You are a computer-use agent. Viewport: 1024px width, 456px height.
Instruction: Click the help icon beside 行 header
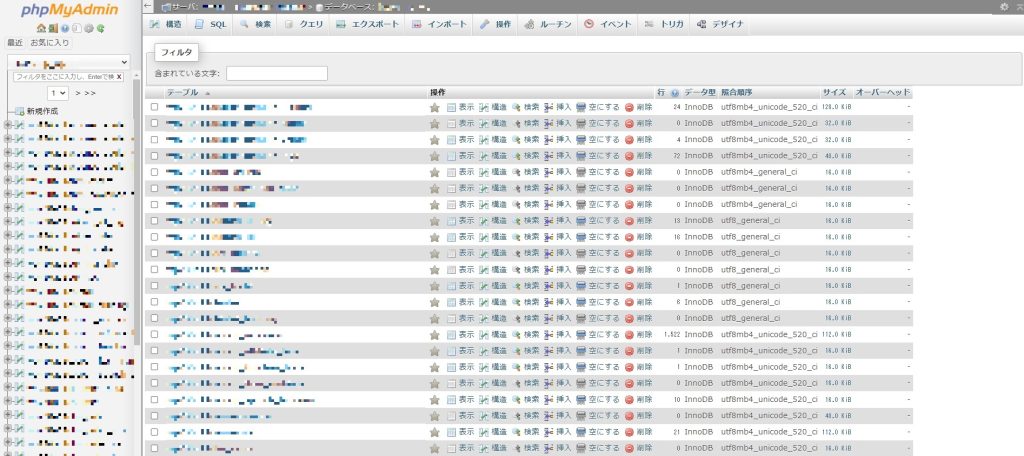675,93
